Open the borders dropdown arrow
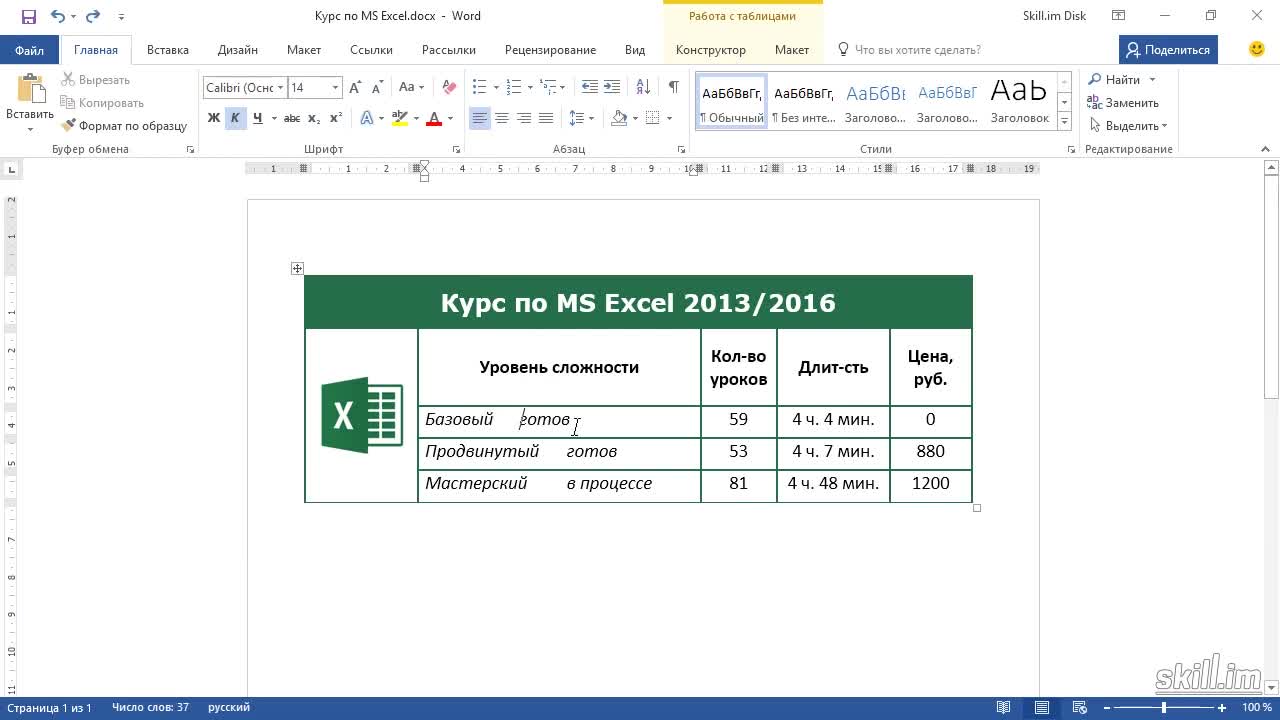The image size is (1280, 720). [x=669, y=118]
